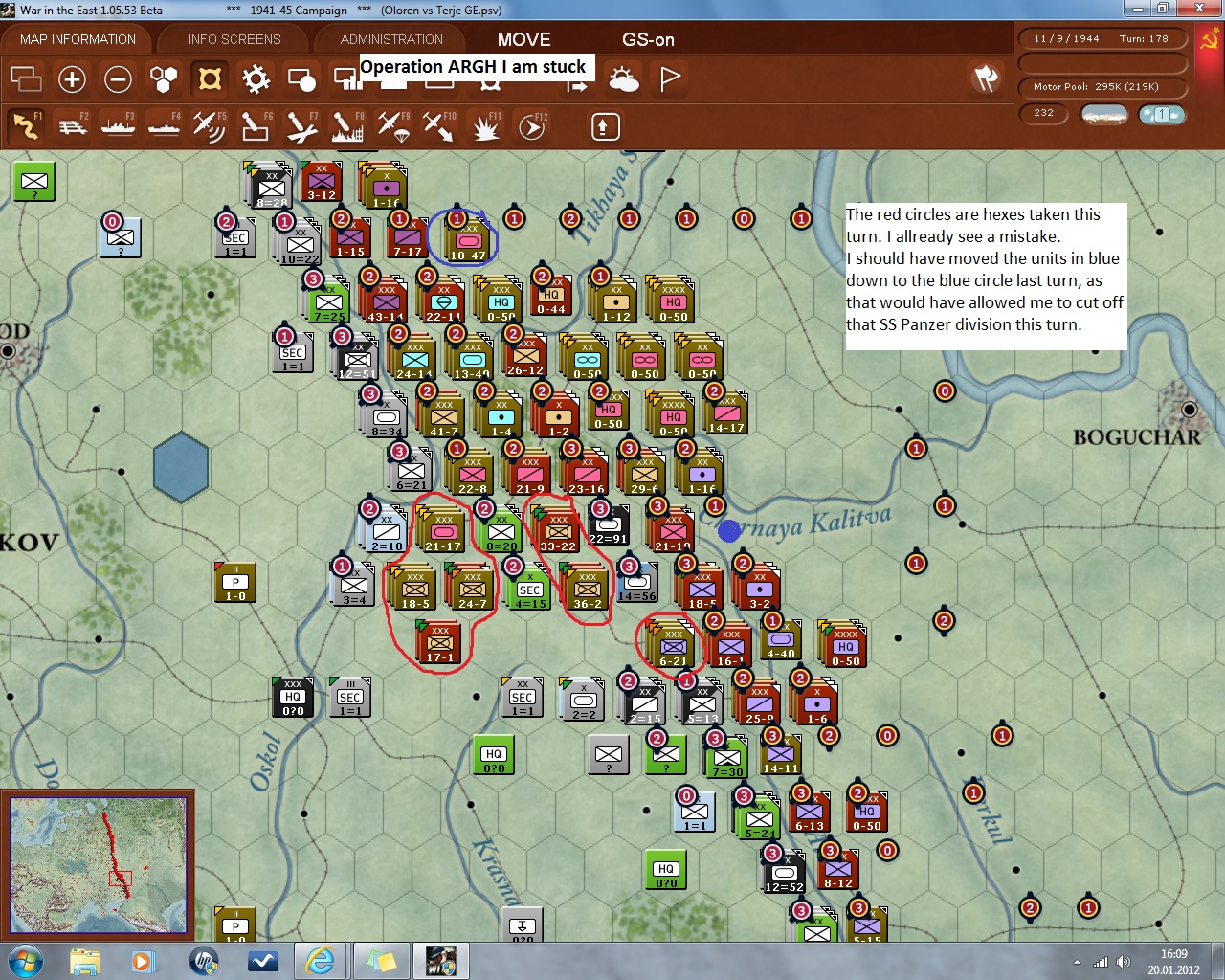Select Bomb Unit mode (F6) icon

click(x=255, y=126)
